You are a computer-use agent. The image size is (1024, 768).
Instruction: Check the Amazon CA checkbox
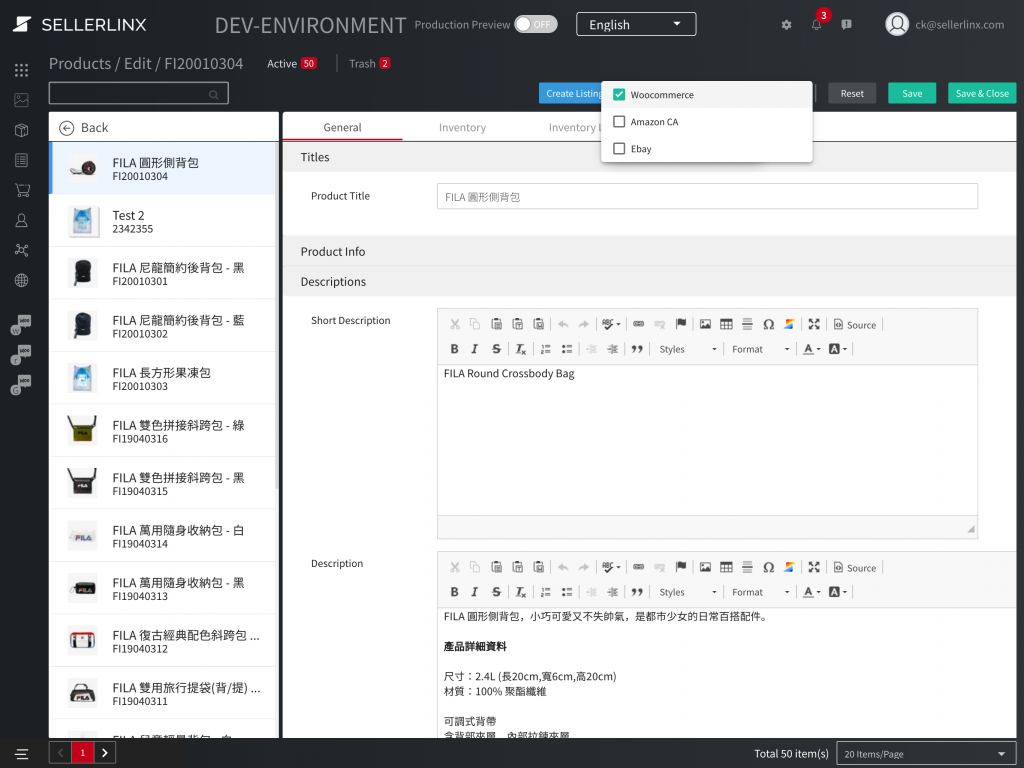(x=619, y=121)
